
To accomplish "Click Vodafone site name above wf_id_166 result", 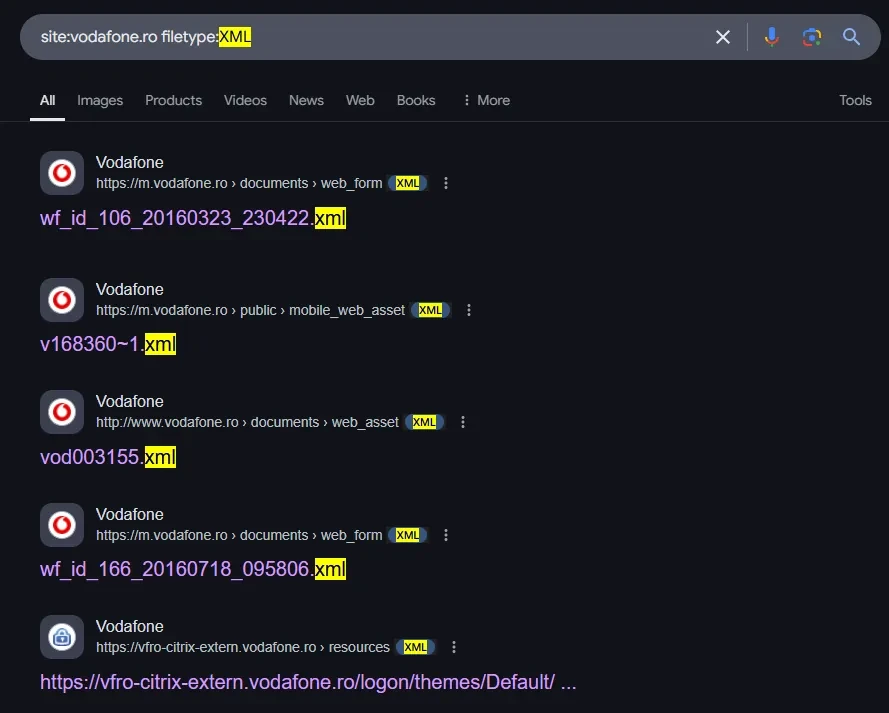I will (x=130, y=515).
